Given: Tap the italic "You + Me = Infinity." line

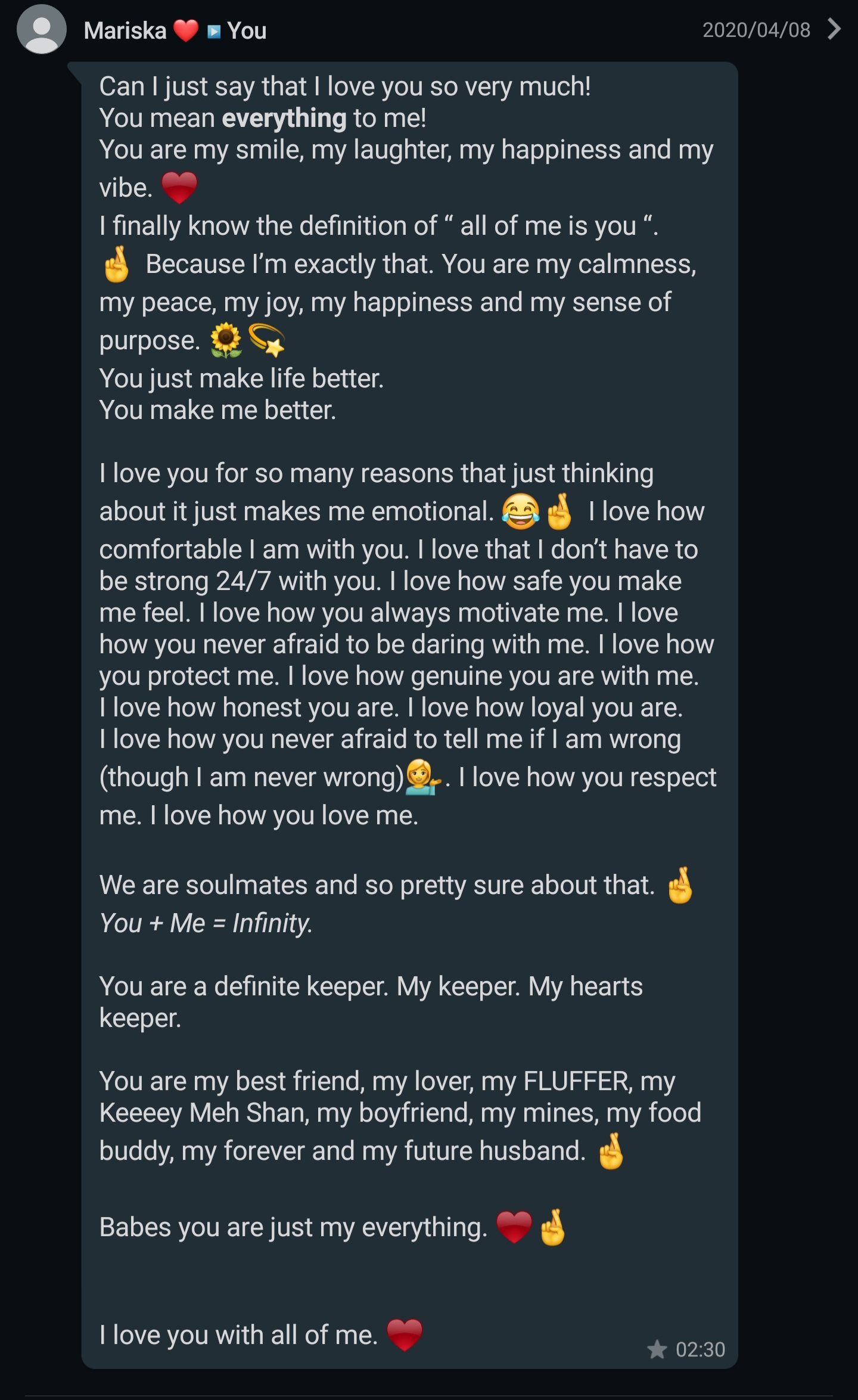Looking at the screenshot, I should [x=206, y=923].
